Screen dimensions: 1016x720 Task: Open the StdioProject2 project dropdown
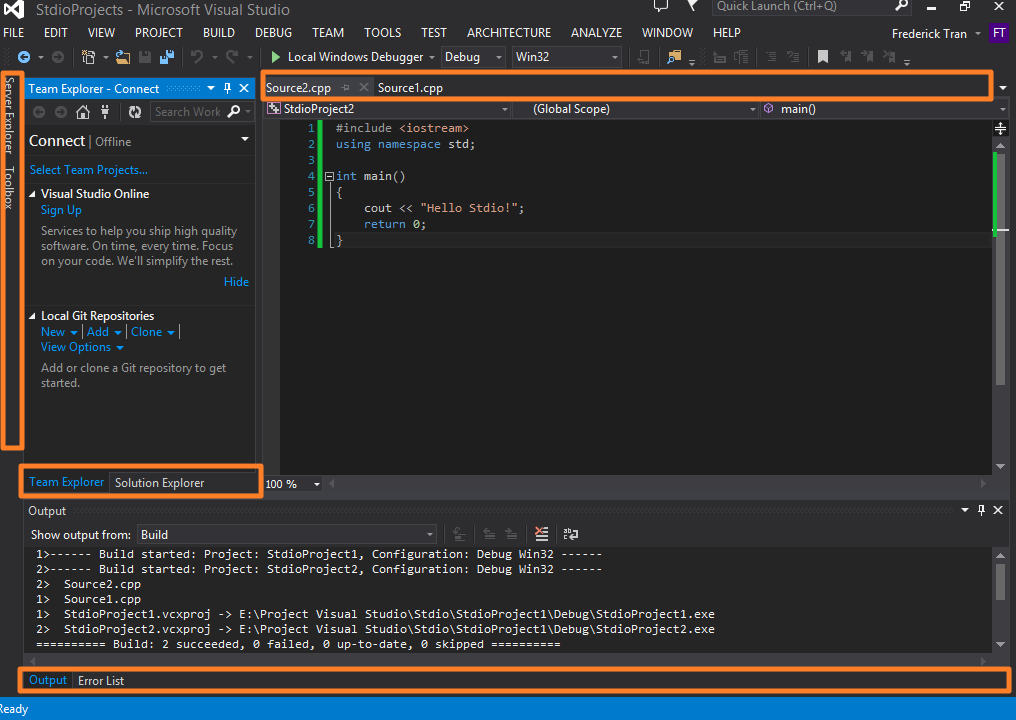387,109
